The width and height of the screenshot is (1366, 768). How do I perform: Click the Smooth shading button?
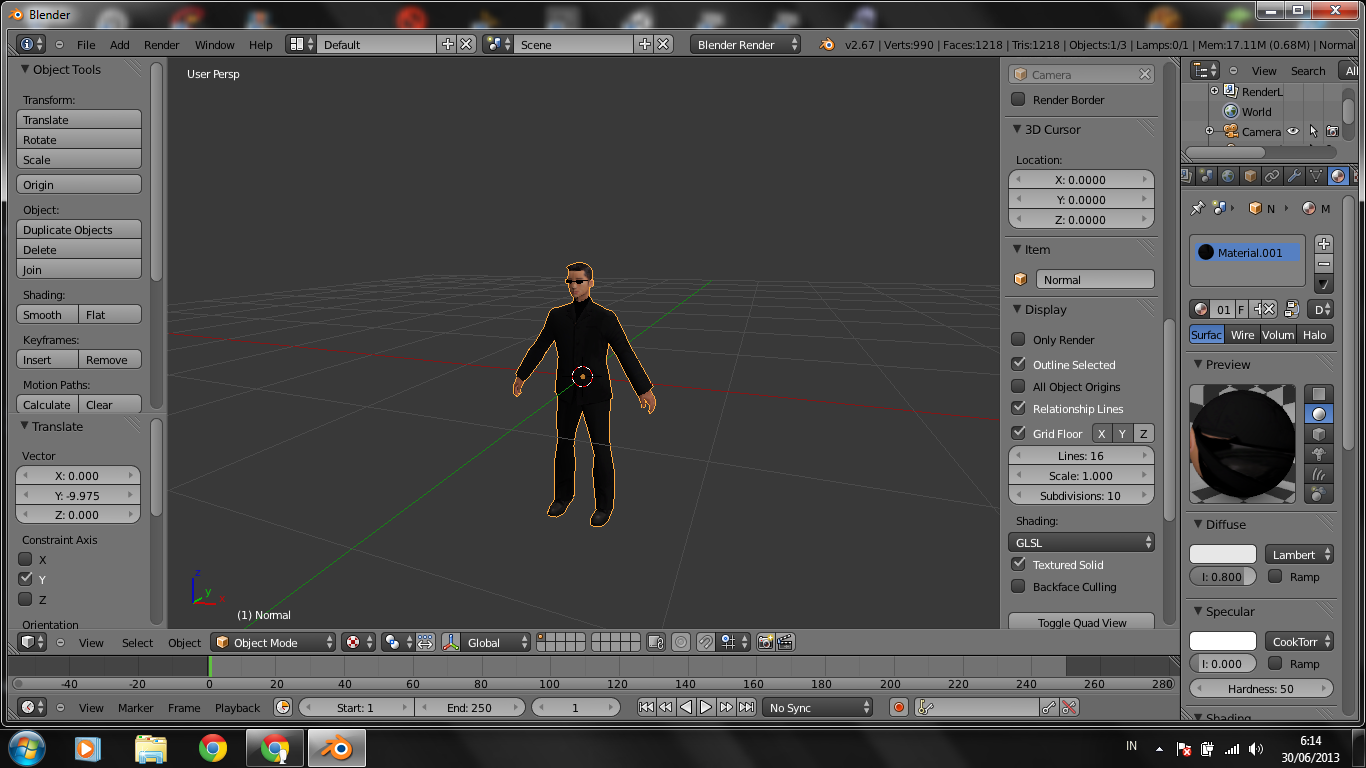47,315
